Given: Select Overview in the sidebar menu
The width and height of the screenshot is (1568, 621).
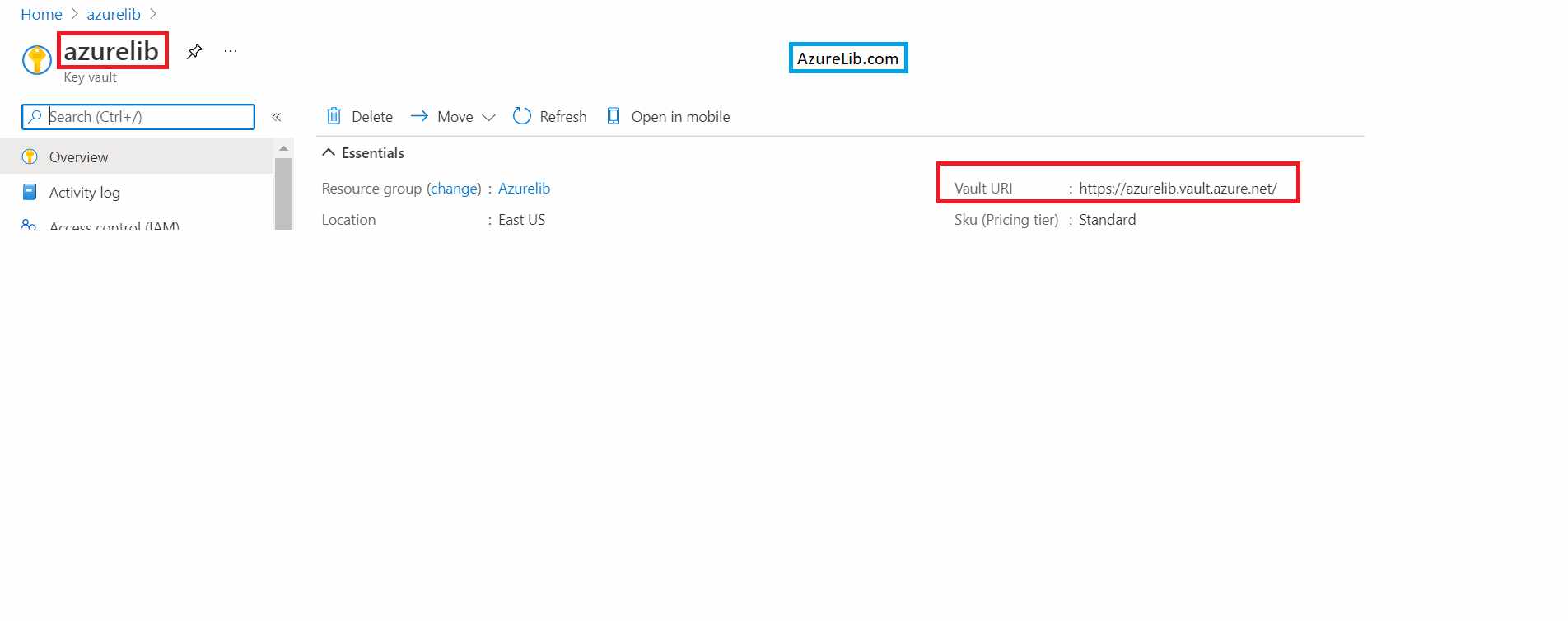Looking at the screenshot, I should 78,156.
